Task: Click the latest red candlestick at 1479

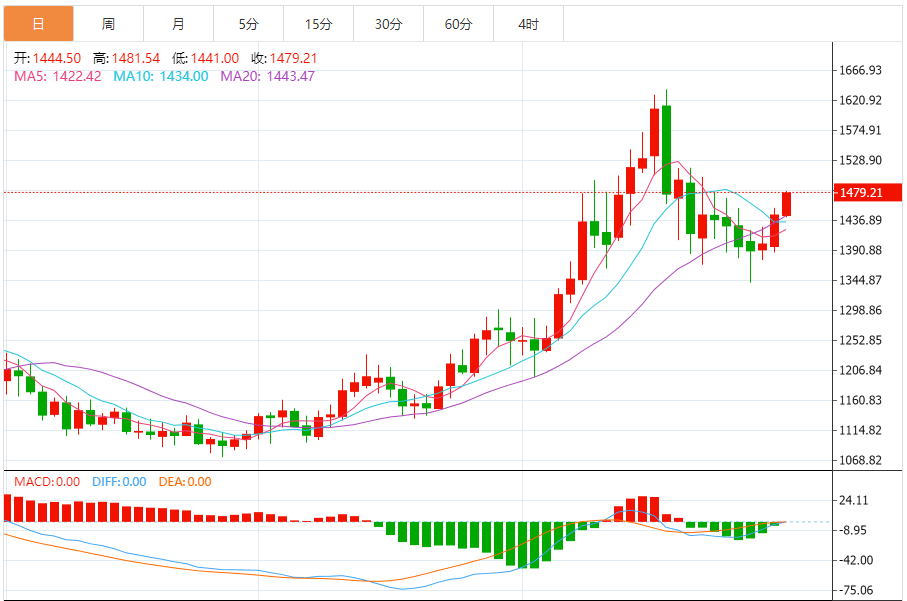Action: click(x=787, y=204)
